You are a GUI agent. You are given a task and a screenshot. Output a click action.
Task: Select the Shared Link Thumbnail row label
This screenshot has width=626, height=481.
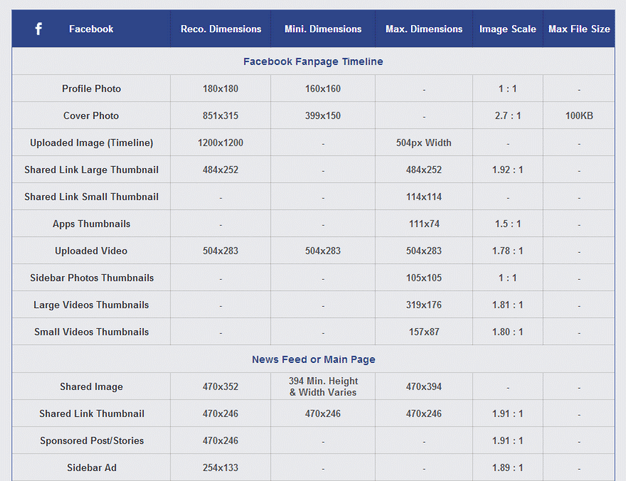tap(92, 414)
